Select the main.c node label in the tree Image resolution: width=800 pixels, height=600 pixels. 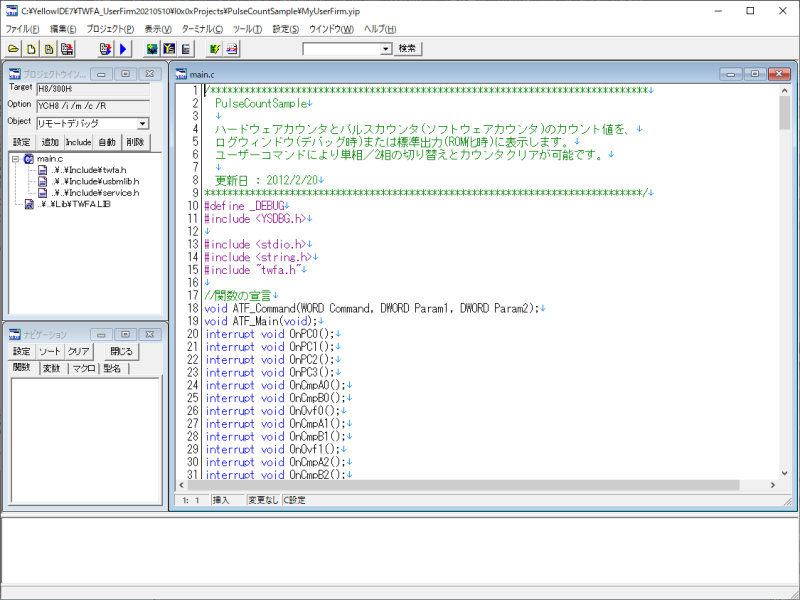pyautogui.click(x=50, y=159)
